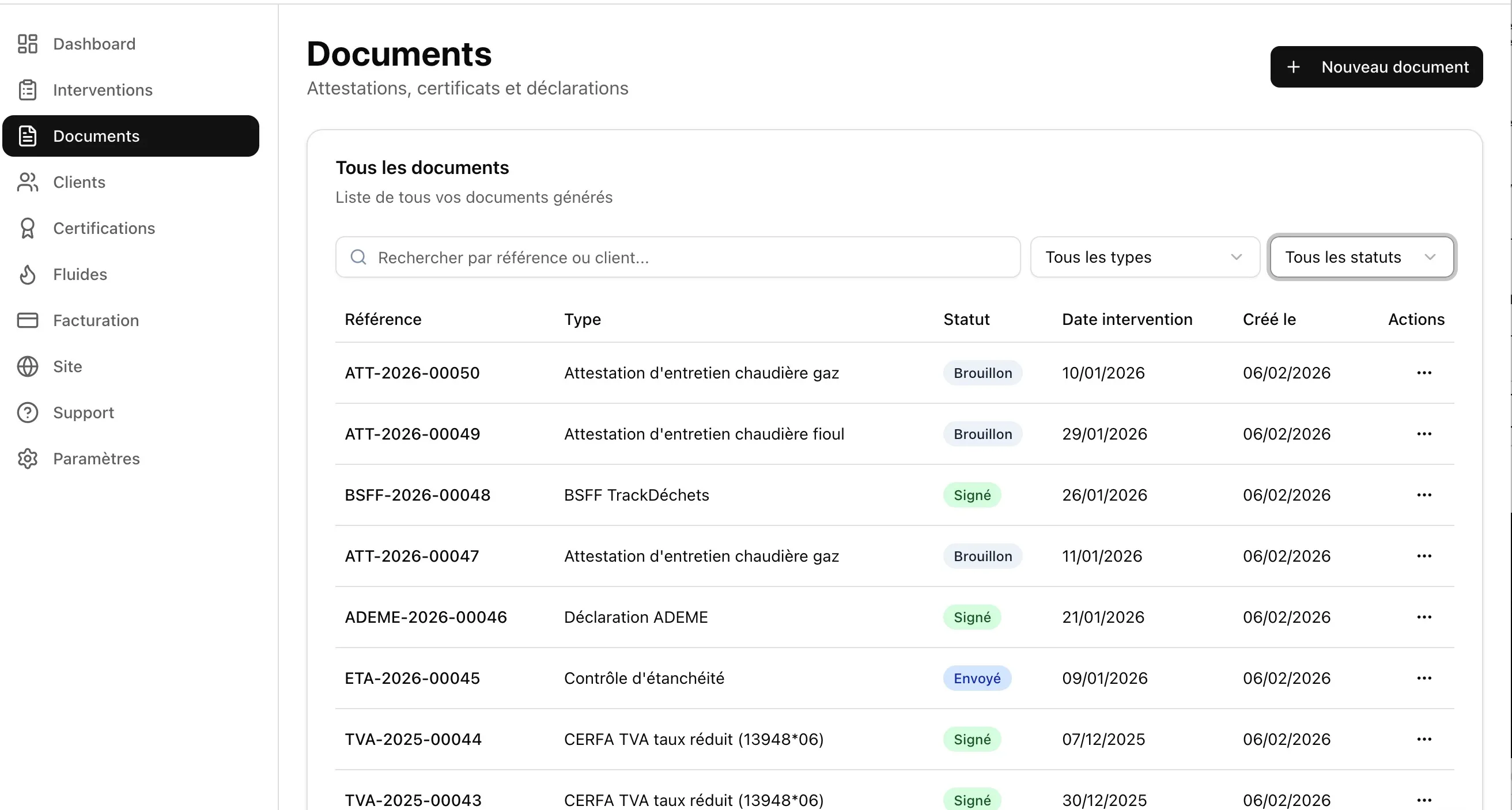
Task: Open actions menu for BSFF-2026-00048
Action: tap(1425, 495)
